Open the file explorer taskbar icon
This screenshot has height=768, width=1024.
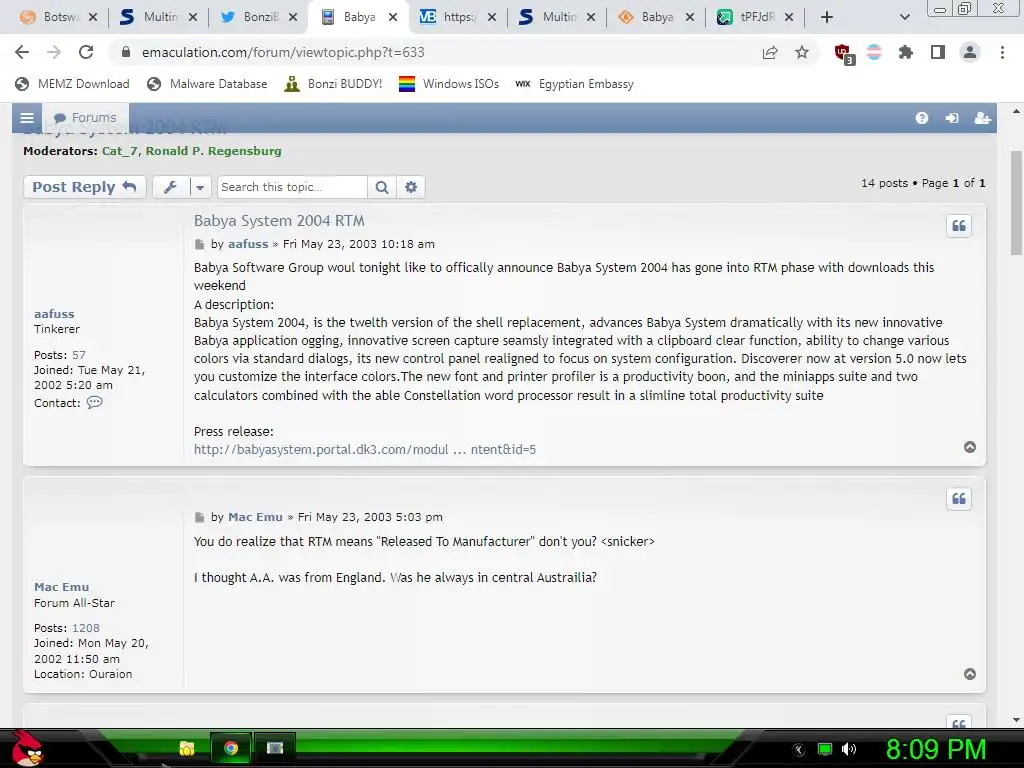click(x=187, y=748)
